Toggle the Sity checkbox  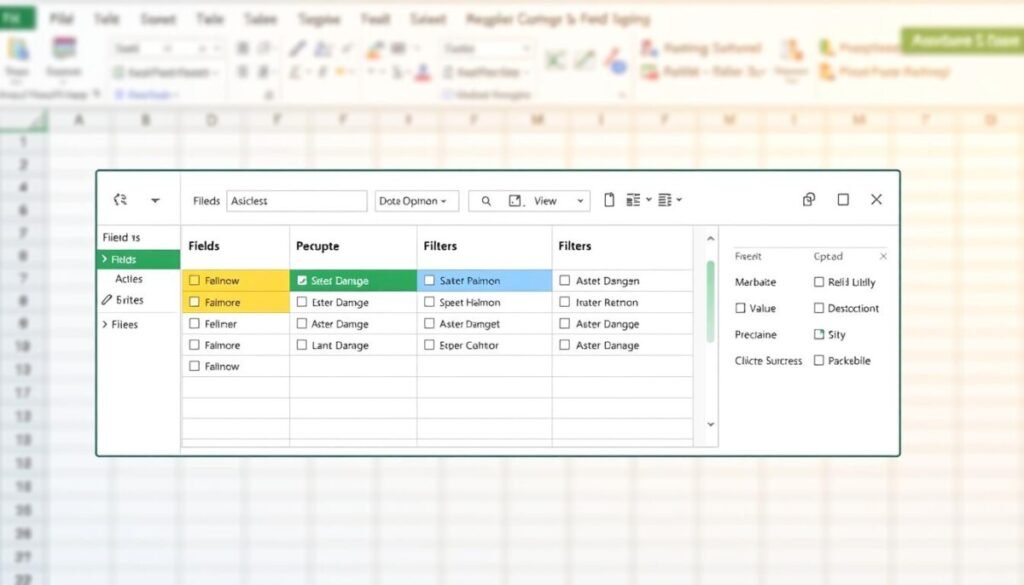tap(819, 334)
